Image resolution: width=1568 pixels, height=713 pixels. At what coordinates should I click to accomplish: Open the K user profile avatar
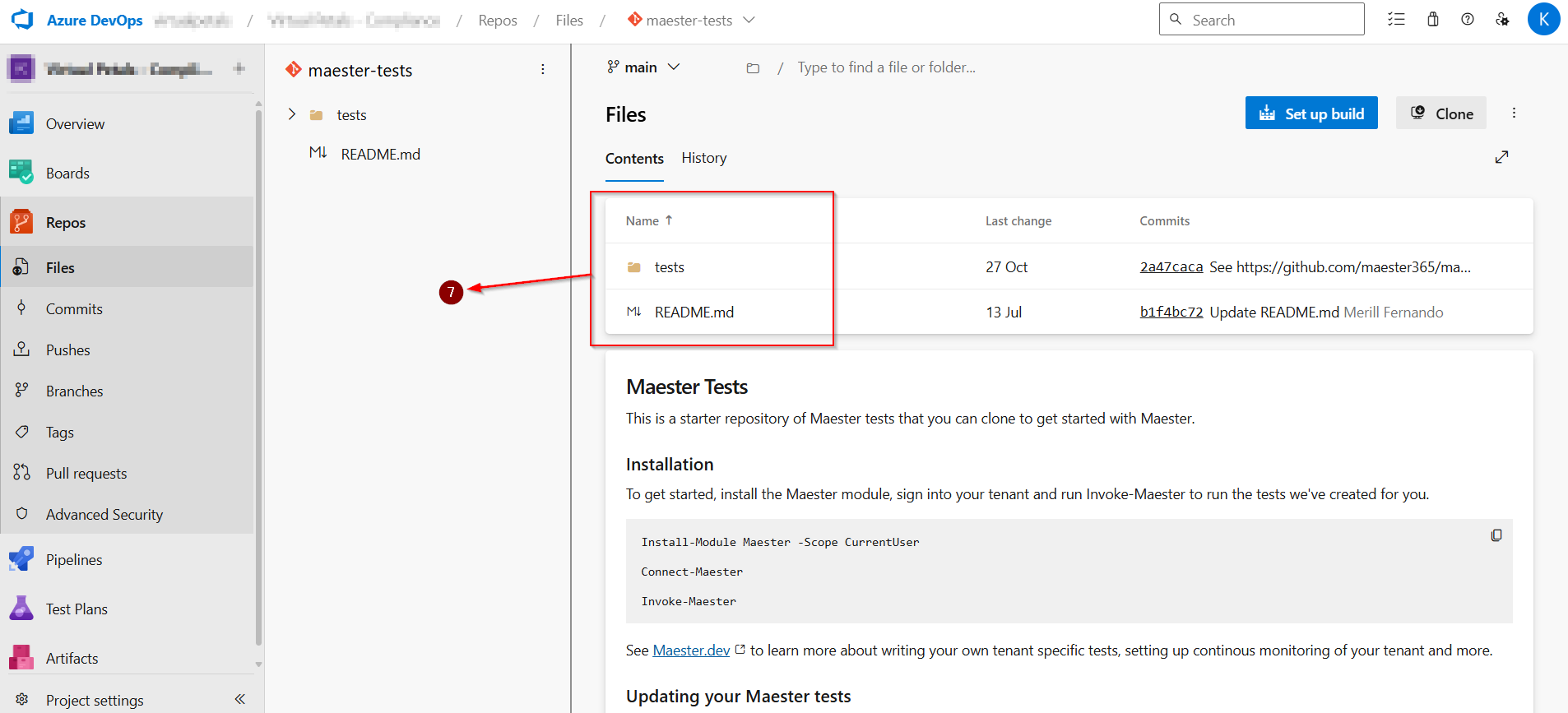coord(1543,19)
